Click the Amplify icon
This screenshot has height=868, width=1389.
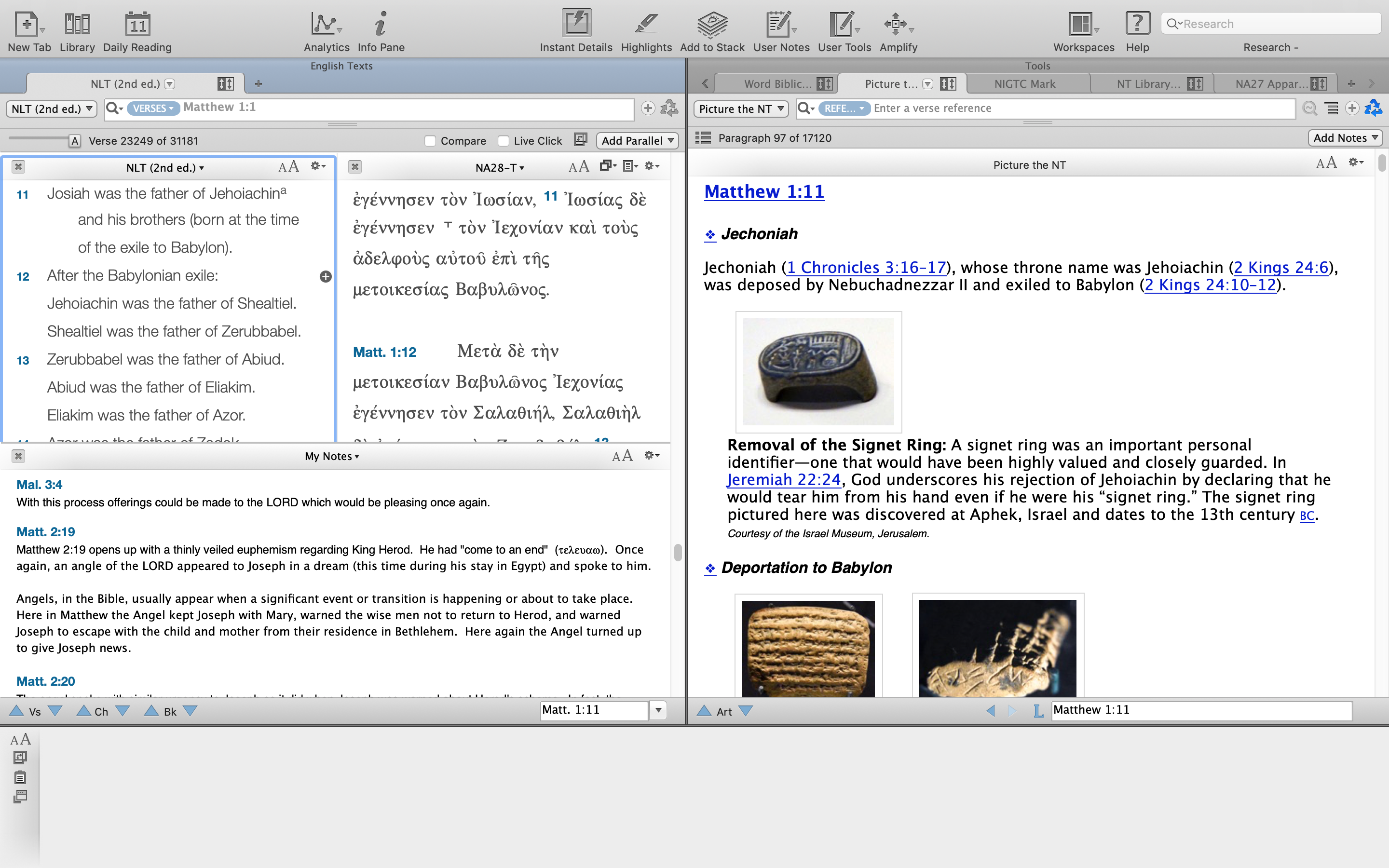[897, 24]
